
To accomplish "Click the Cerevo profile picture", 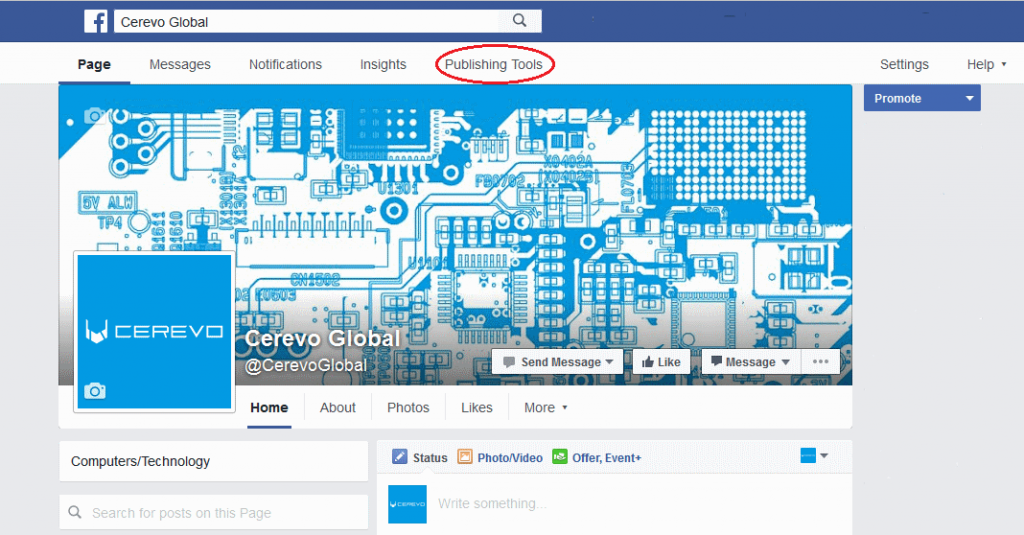I will (154, 332).
